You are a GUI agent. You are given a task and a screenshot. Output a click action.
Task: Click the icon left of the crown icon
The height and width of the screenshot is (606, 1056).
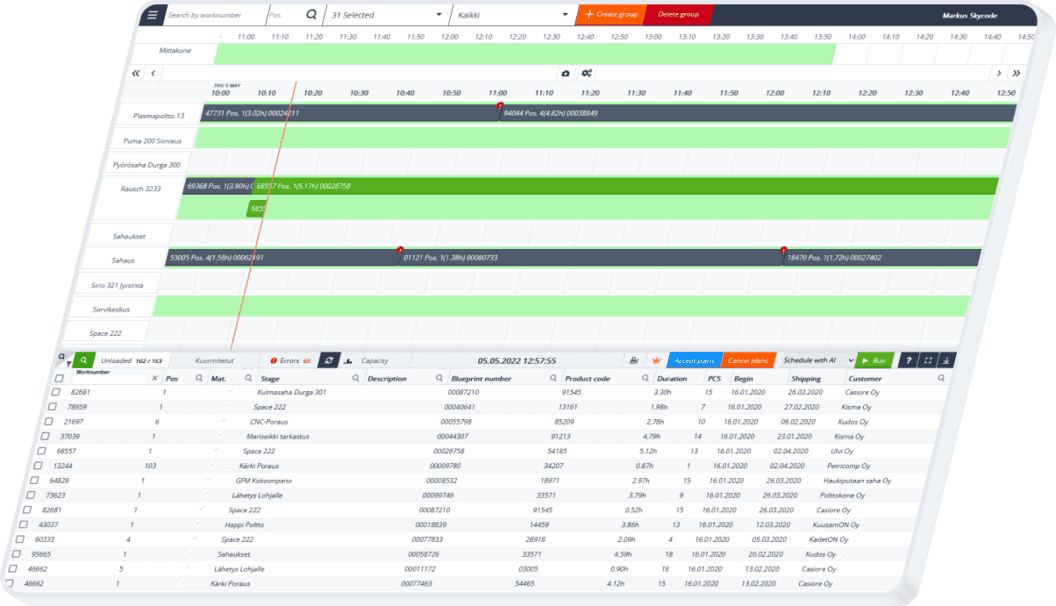click(x=634, y=360)
